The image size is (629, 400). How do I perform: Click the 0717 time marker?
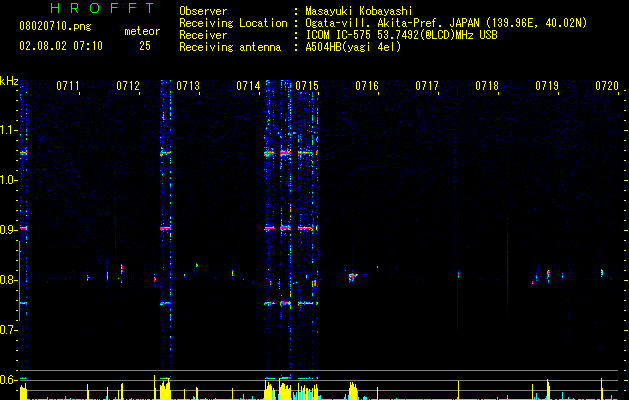coord(427,86)
